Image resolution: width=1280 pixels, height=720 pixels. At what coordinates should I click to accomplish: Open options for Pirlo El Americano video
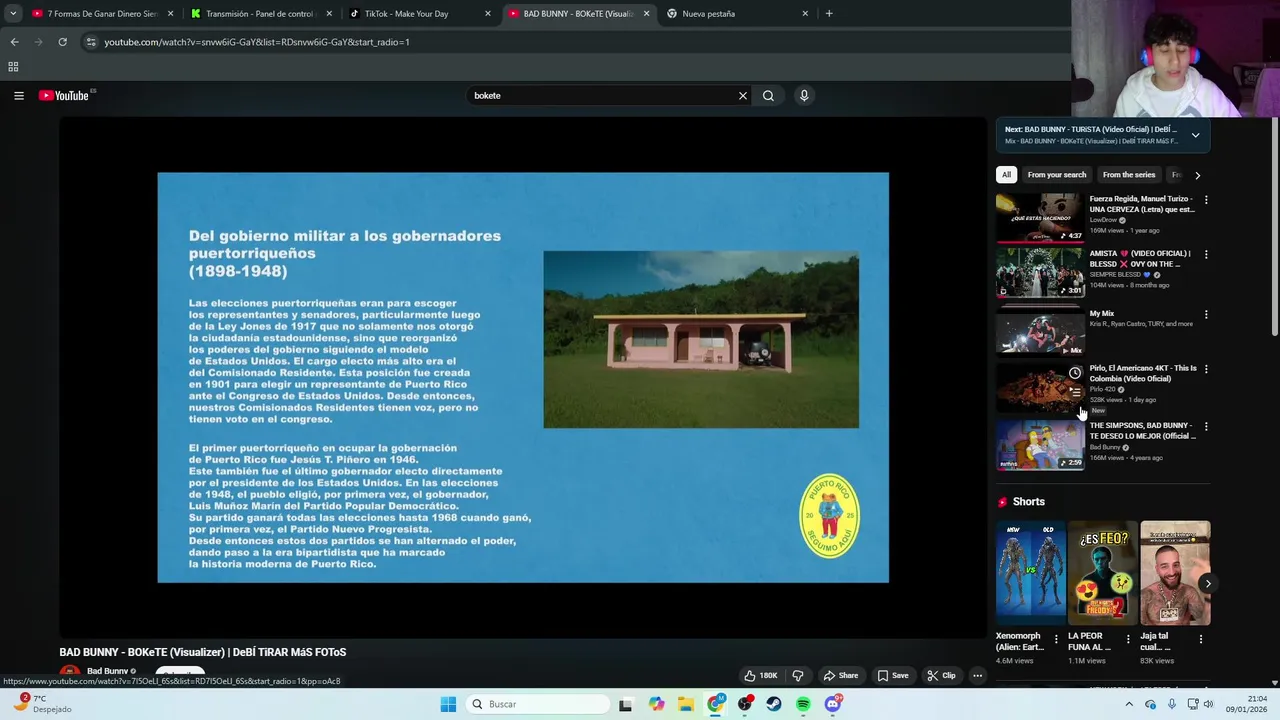[x=1206, y=369]
